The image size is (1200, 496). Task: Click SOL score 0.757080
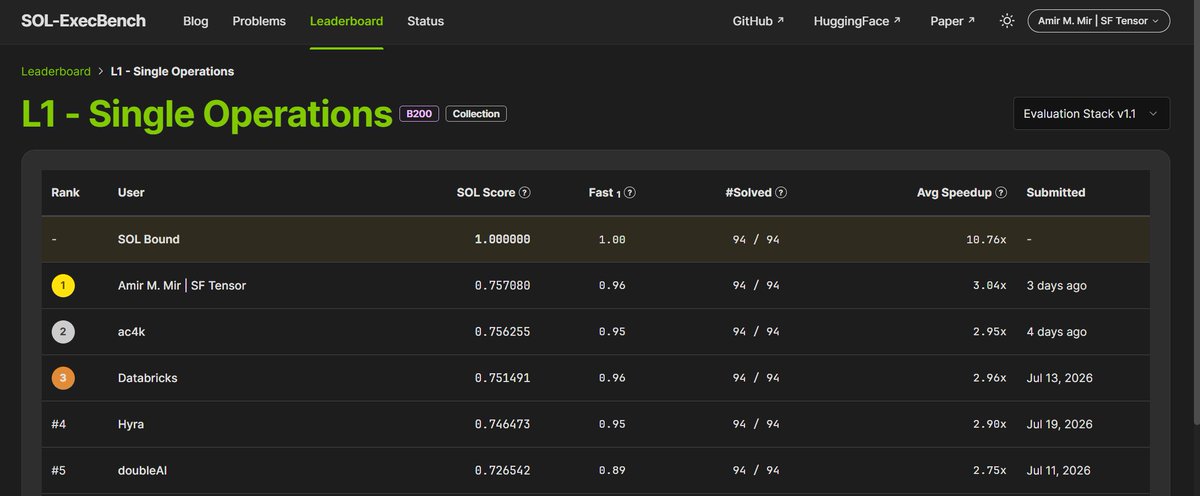(502, 286)
